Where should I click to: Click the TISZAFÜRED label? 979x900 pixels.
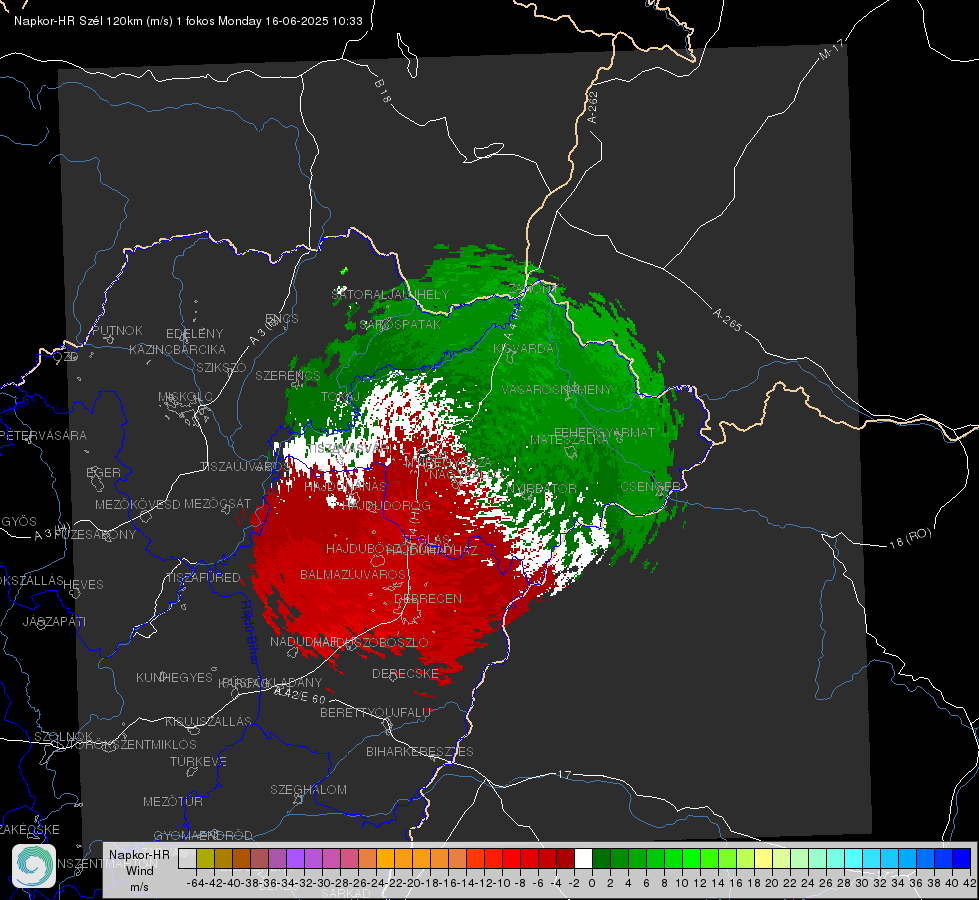point(203,578)
